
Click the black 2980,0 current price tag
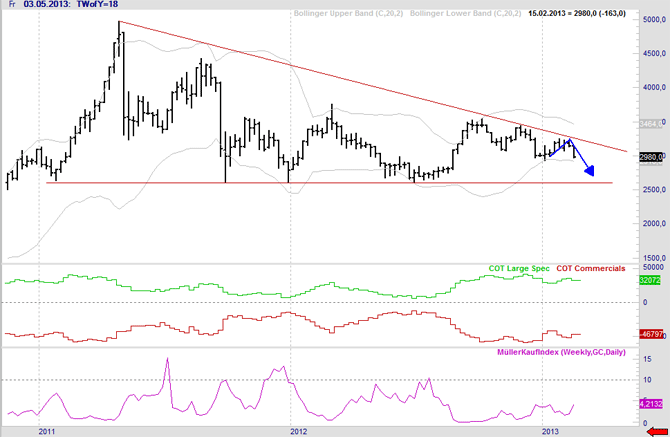click(x=651, y=157)
